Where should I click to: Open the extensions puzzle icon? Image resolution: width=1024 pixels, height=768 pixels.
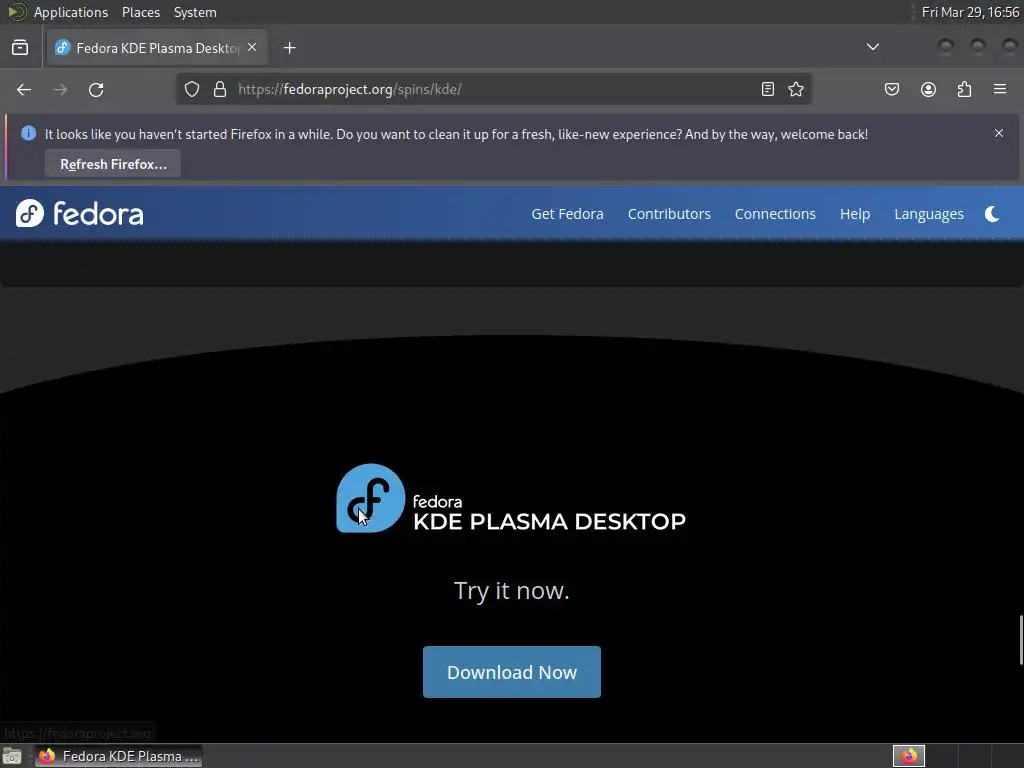click(964, 89)
